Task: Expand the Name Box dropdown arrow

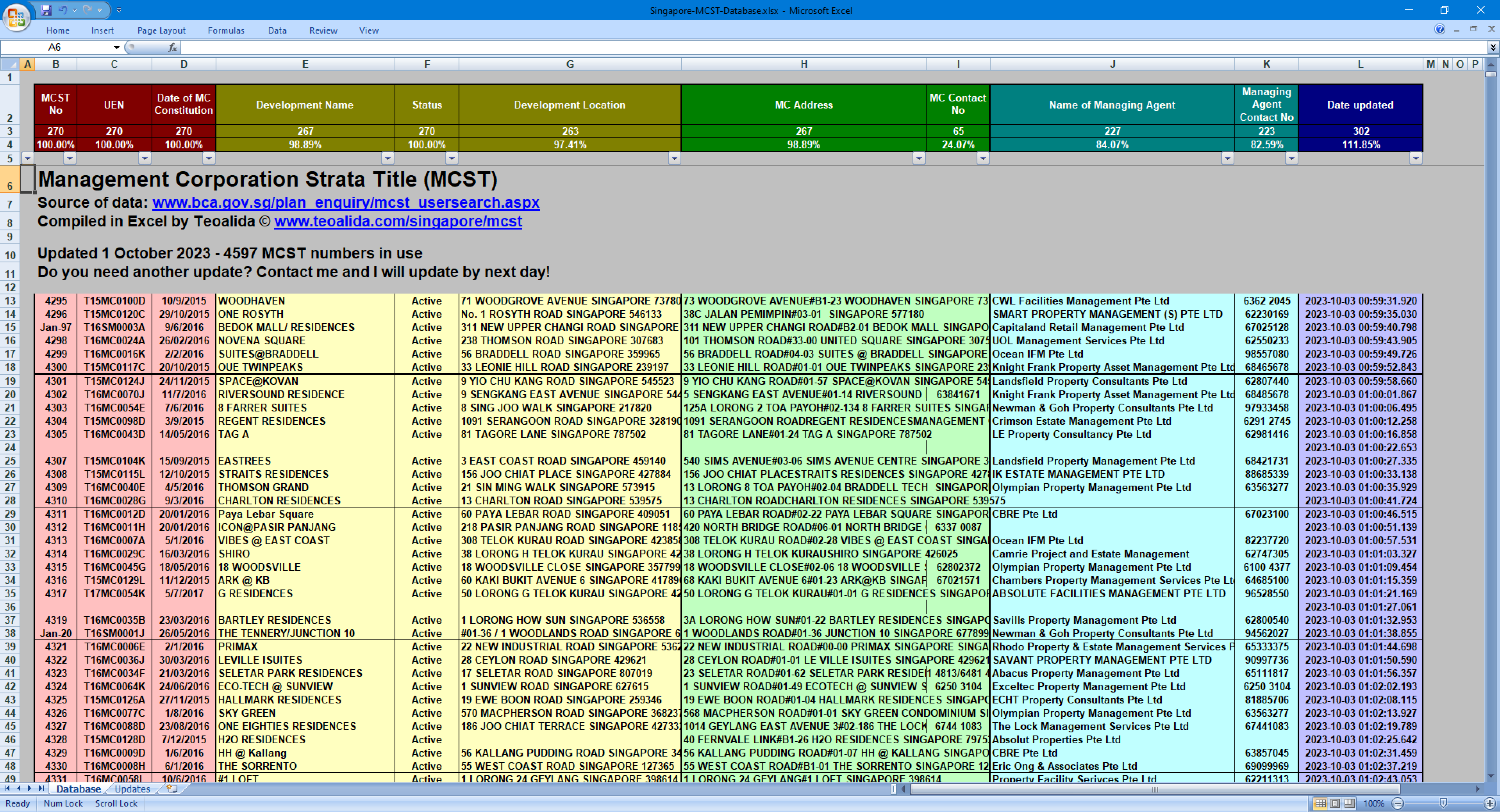Action: click(x=116, y=47)
